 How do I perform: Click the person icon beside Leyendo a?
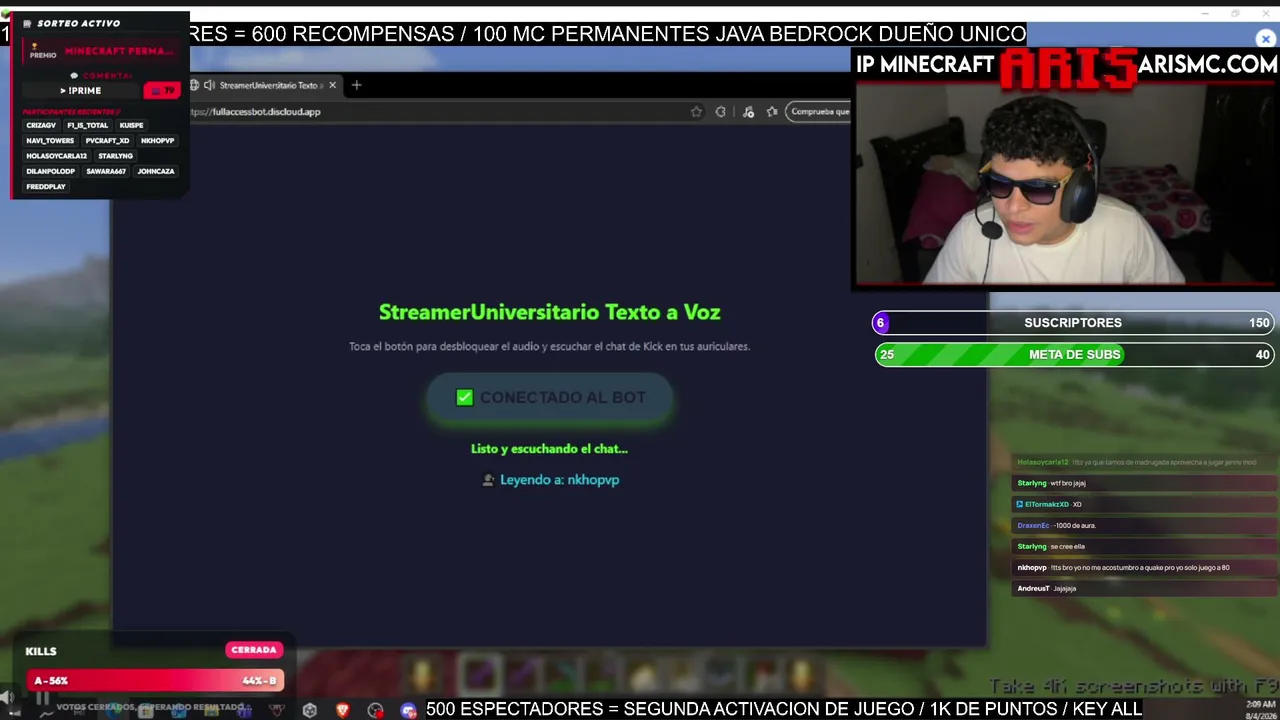point(488,480)
